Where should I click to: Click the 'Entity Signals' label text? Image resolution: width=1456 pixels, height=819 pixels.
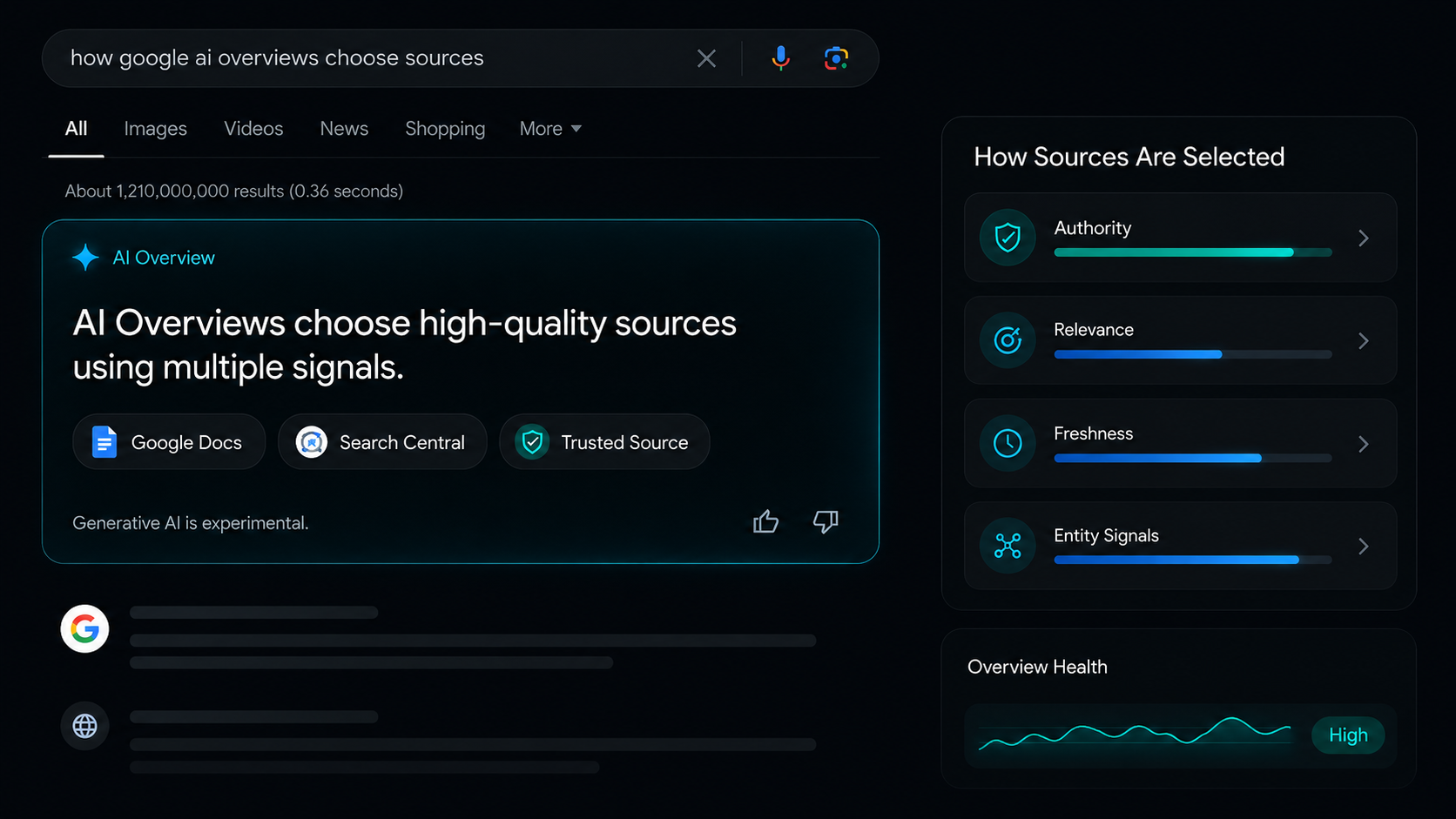click(1106, 536)
